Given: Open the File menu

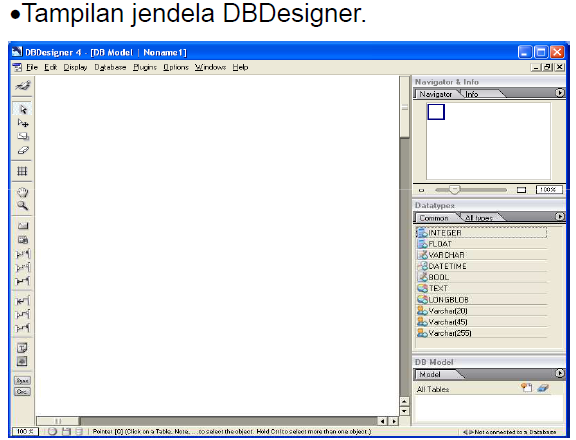Looking at the screenshot, I should point(32,67).
